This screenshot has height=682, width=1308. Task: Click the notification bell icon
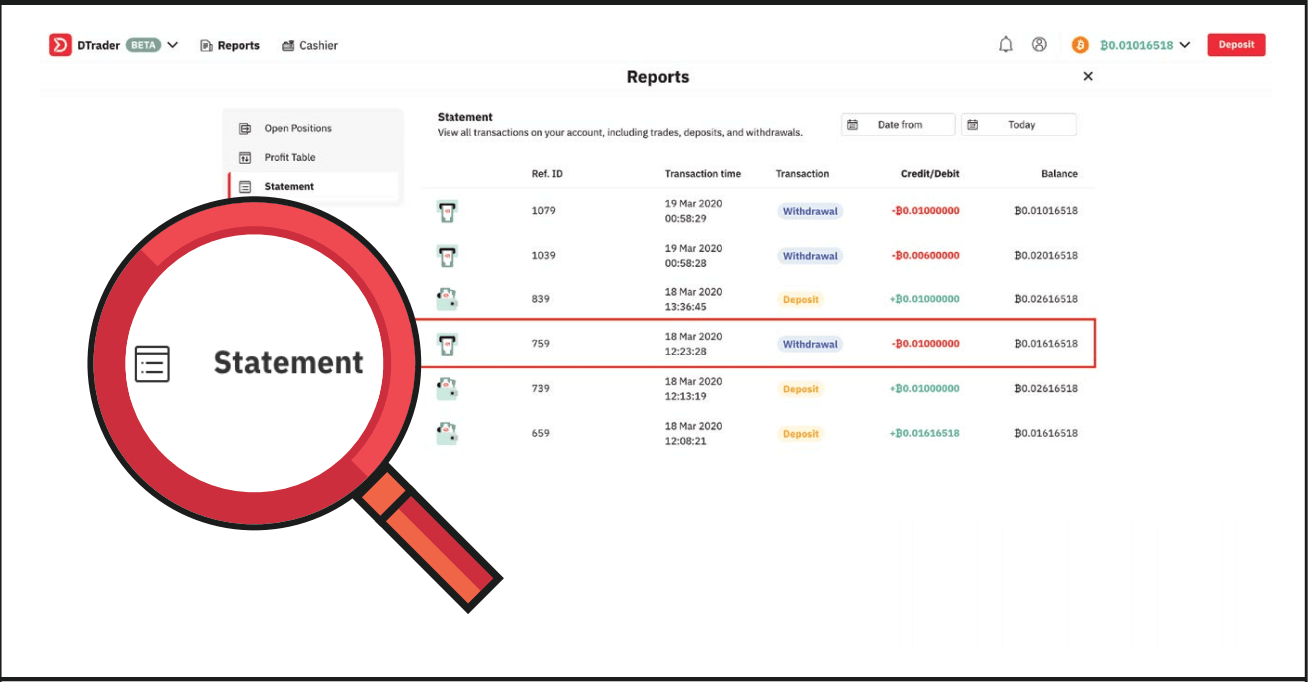click(x=1006, y=45)
